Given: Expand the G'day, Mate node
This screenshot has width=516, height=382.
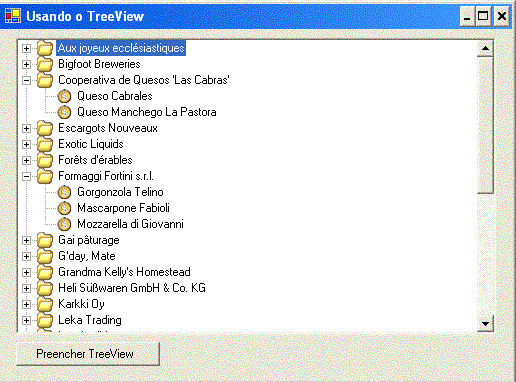Looking at the screenshot, I should click(26, 256).
